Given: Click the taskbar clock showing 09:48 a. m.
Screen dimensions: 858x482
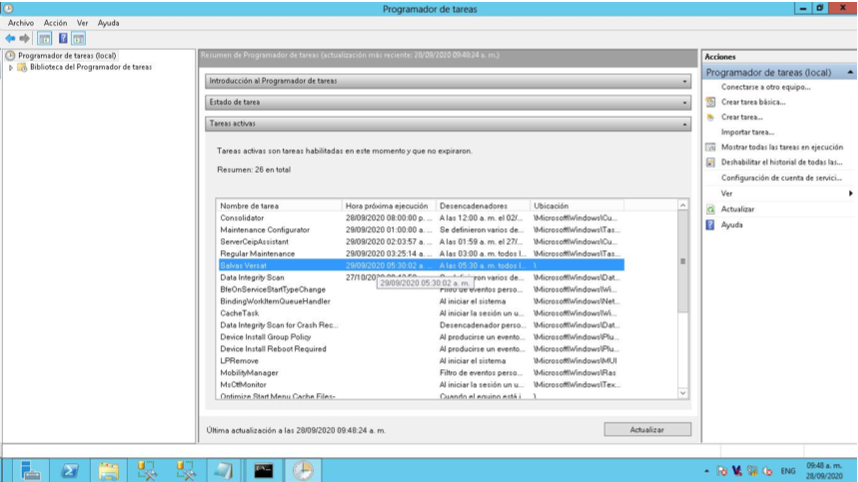Looking at the screenshot, I should click(x=824, y=471).
